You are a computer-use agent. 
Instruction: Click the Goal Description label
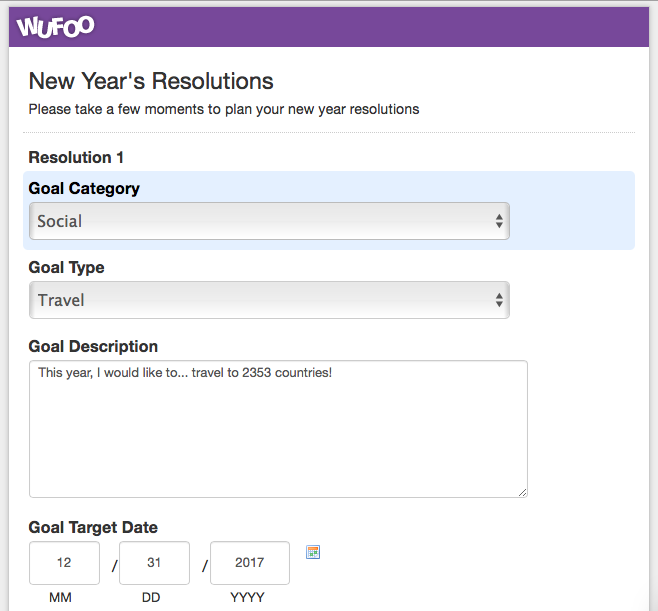coord(93,347)
